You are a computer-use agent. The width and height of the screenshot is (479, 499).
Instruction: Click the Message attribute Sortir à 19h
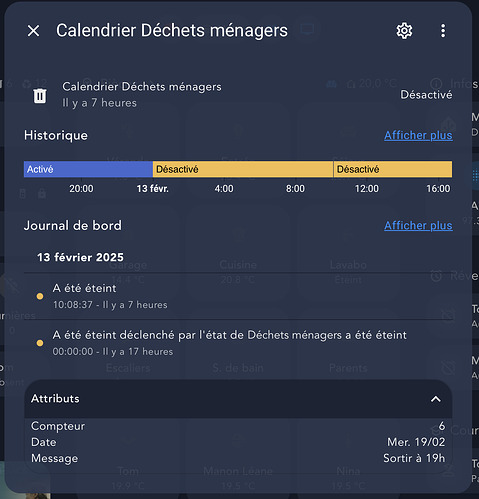pos(414,458)
